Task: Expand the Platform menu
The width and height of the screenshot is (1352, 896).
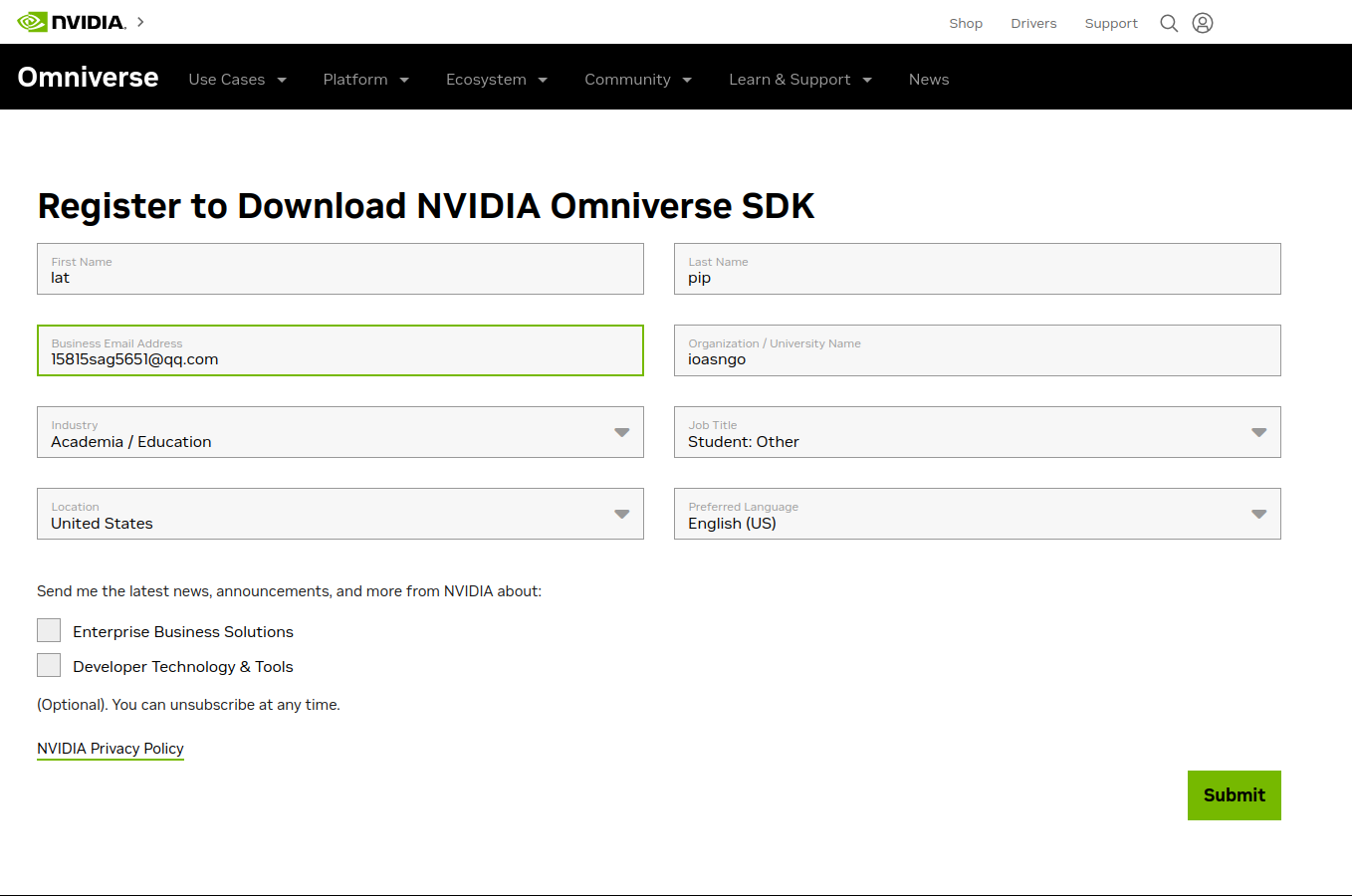Action: pyautogui.click(x=366, y=80)
